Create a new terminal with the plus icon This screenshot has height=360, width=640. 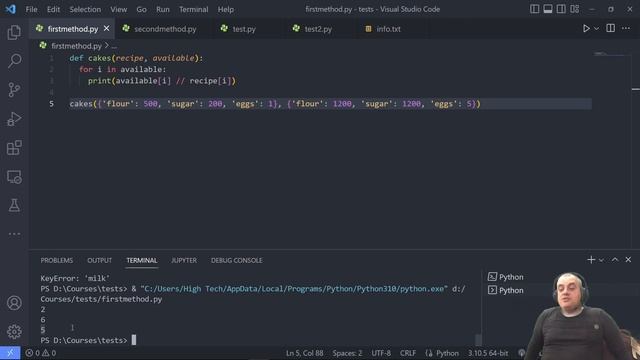(591, 260)
